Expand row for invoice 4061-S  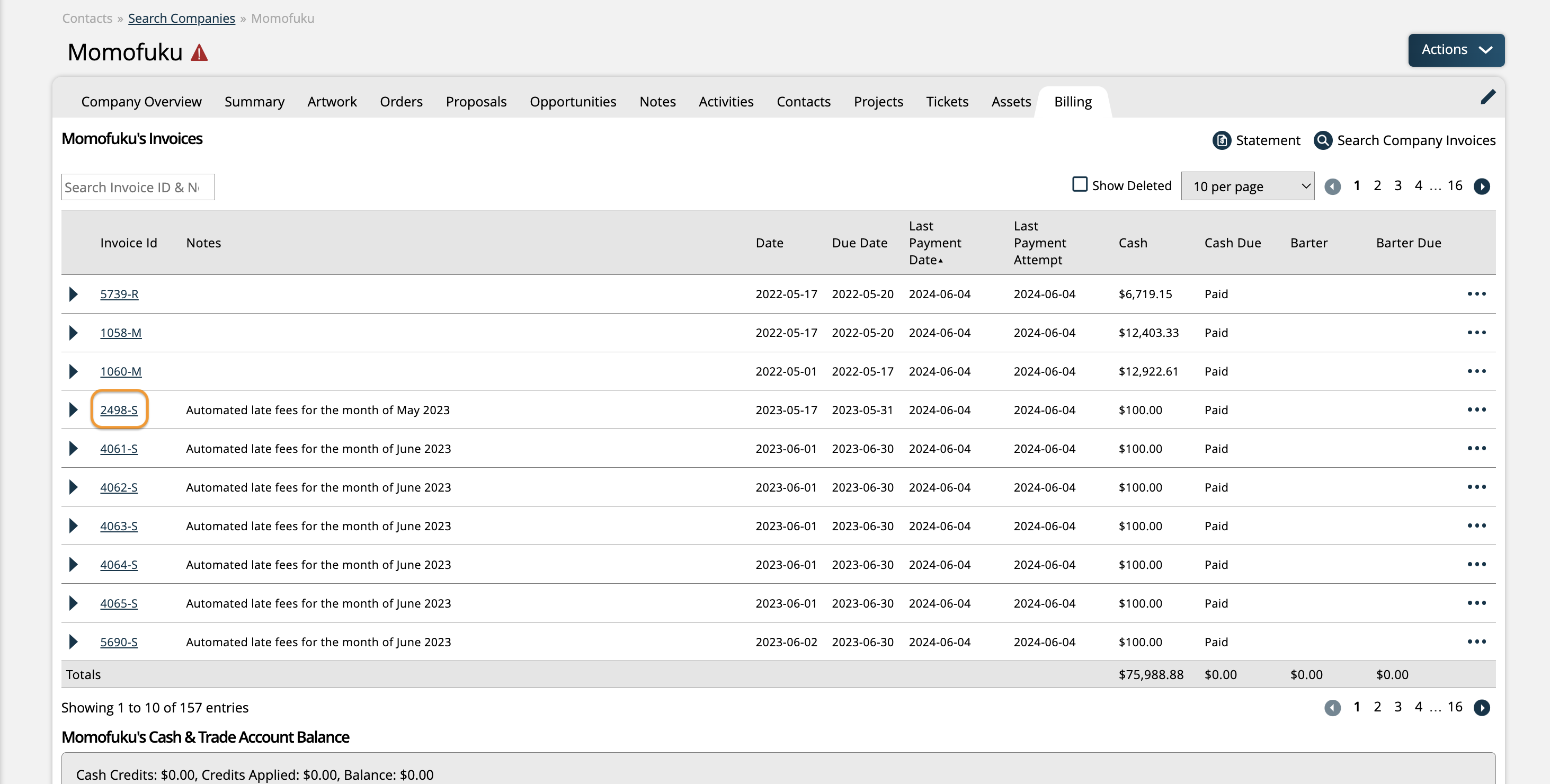[74, 448]
